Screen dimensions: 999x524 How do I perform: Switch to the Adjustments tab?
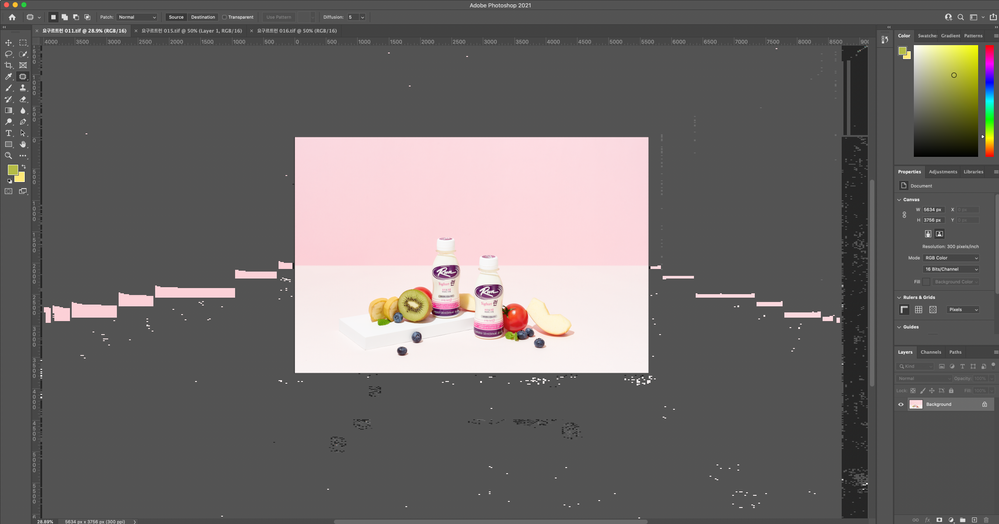click(943, 171)
